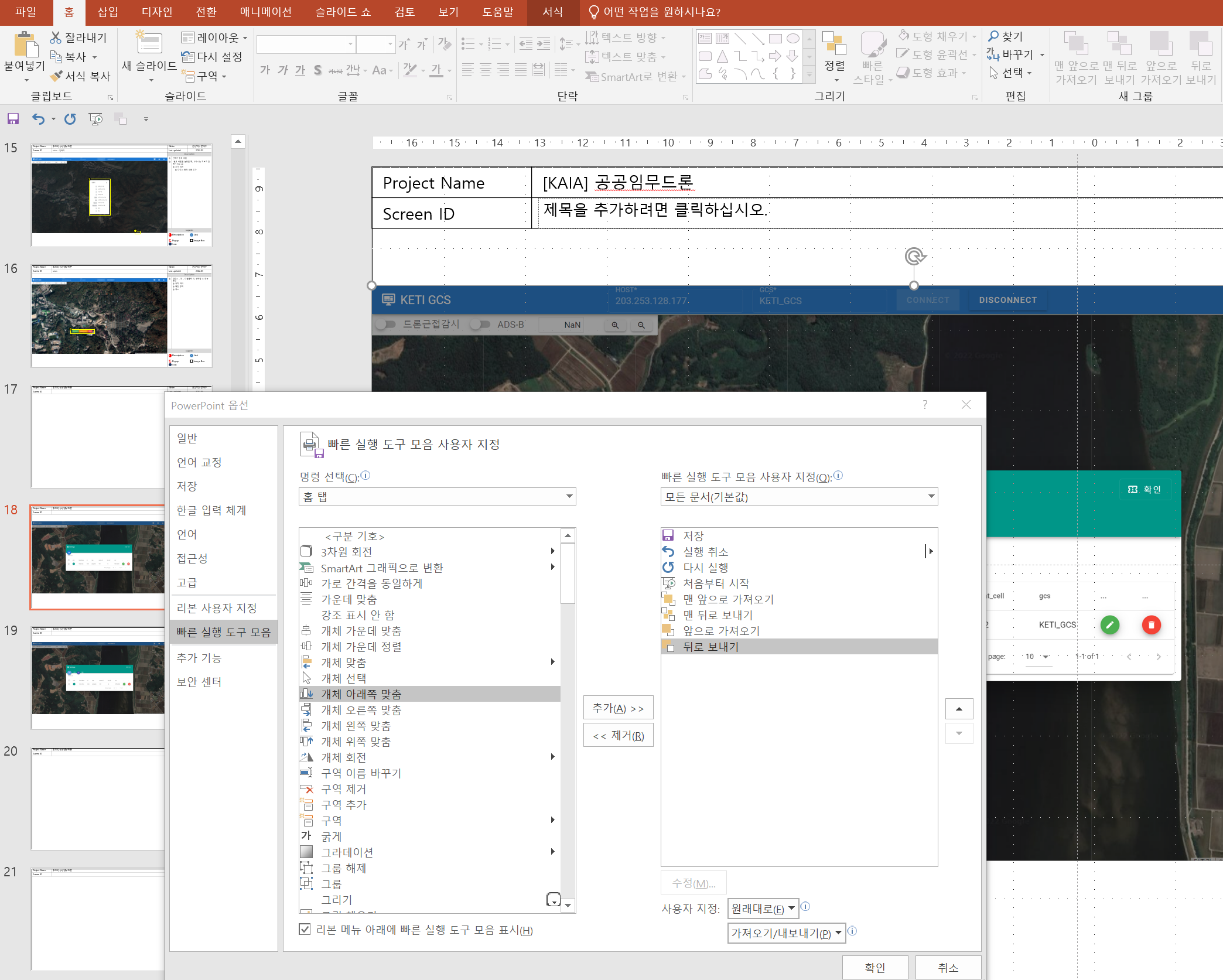Click the Cut (잘라내기) scissors icon

[x=56, y=37]
